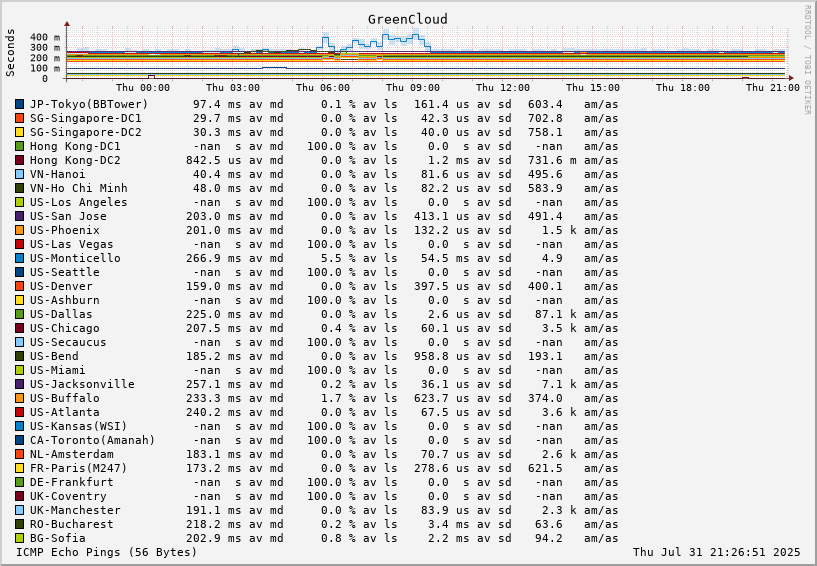Click the SG-Singapore-DC1 legend color swatch
The width and height of the screenshot is (817, 566).
[x=20, y=118]
